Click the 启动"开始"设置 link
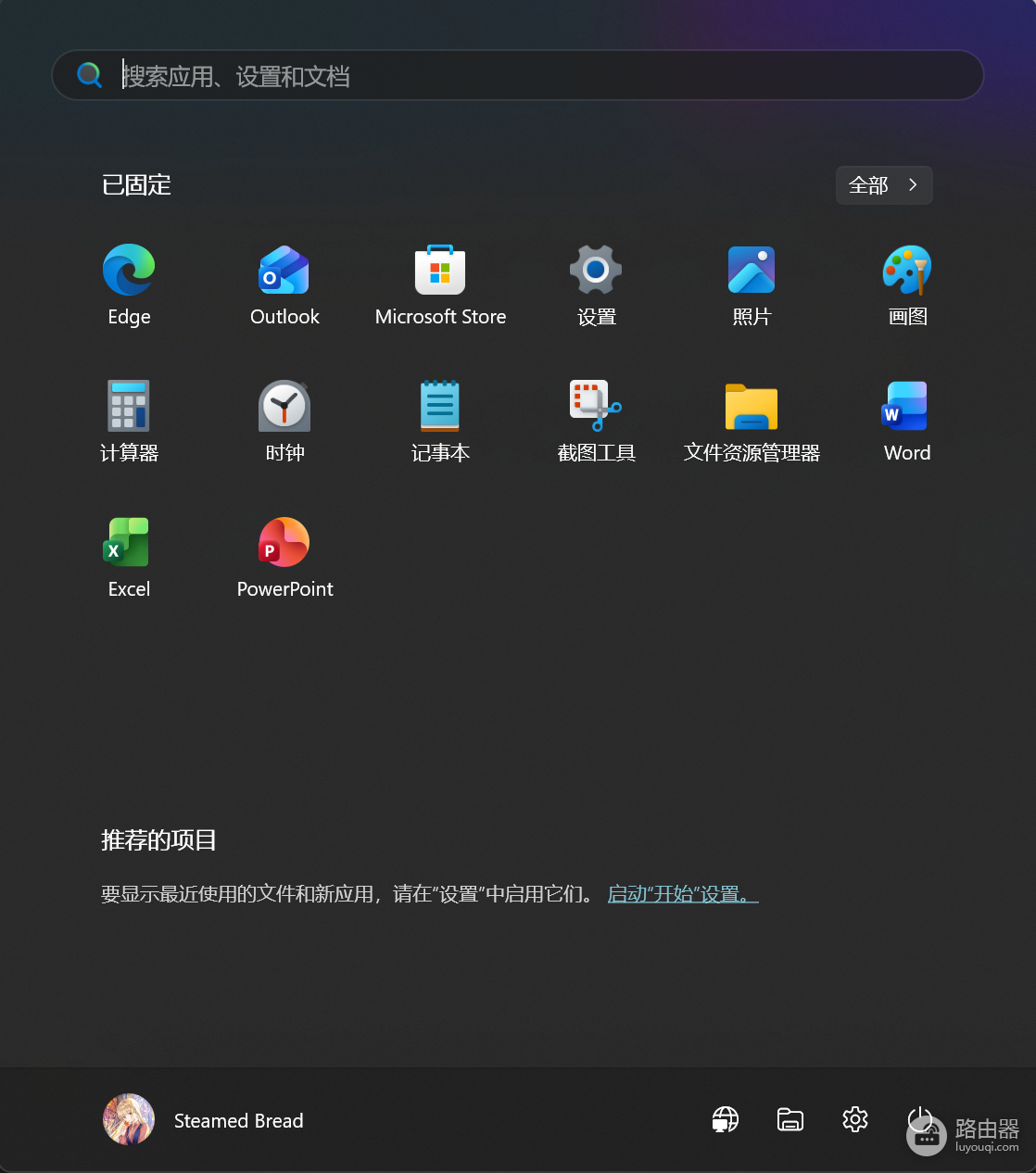 (682, 894)
